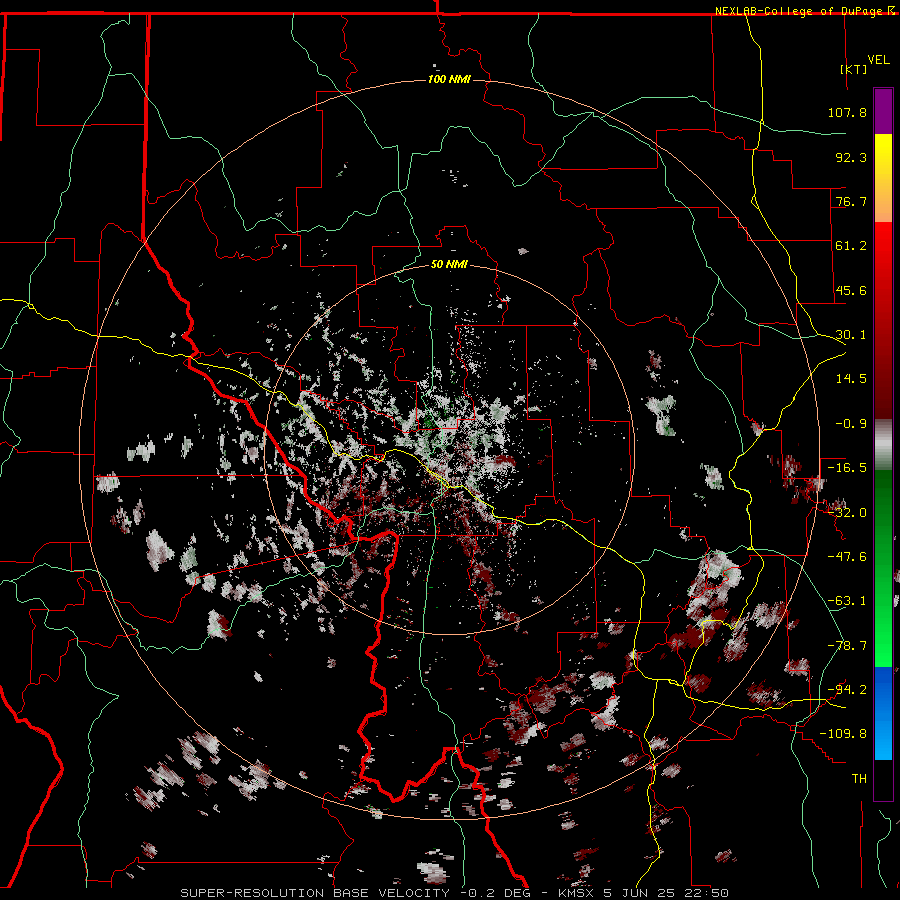Viewport: 900px width, 900px height.
Task: Click the 76.7 velocity scale value
Action: coord(851,201)
